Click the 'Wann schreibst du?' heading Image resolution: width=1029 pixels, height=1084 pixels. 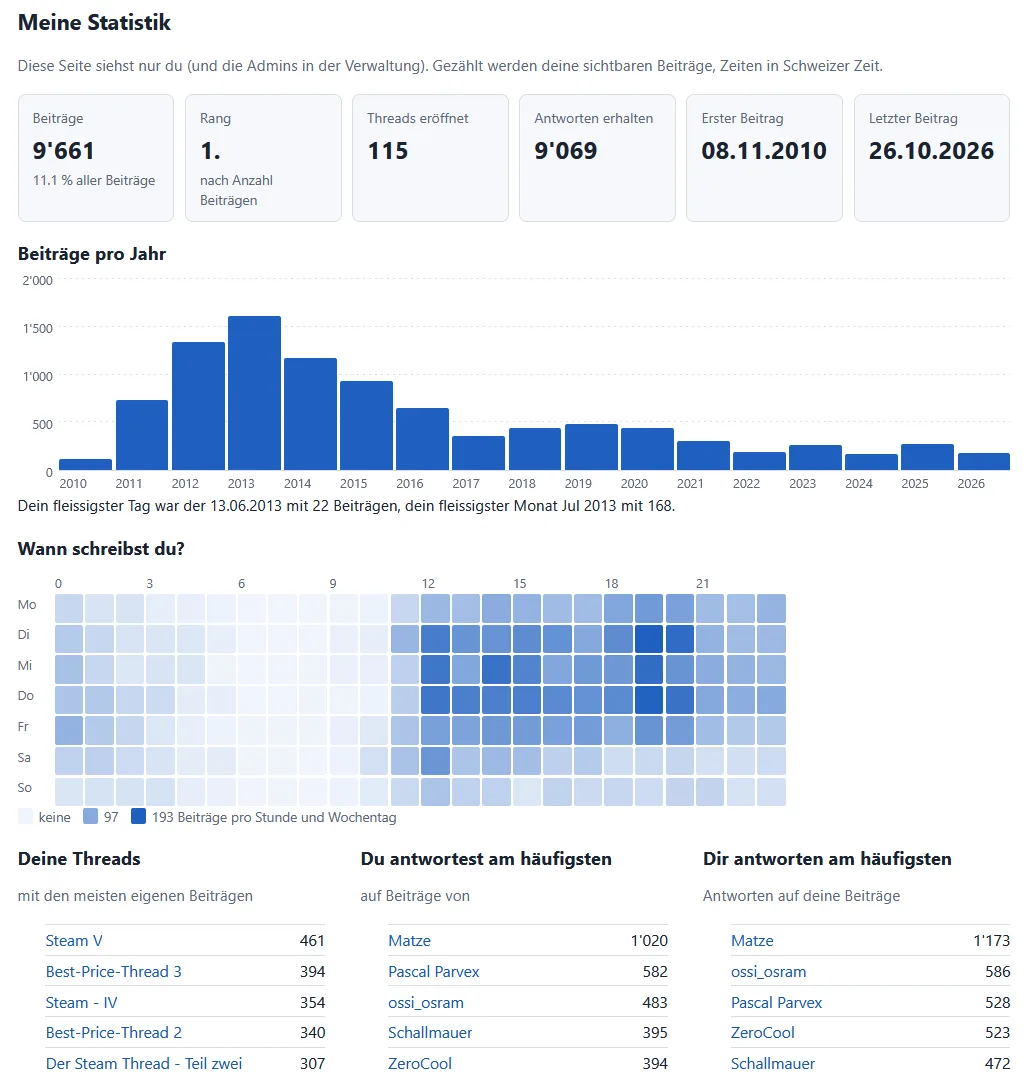101,548
